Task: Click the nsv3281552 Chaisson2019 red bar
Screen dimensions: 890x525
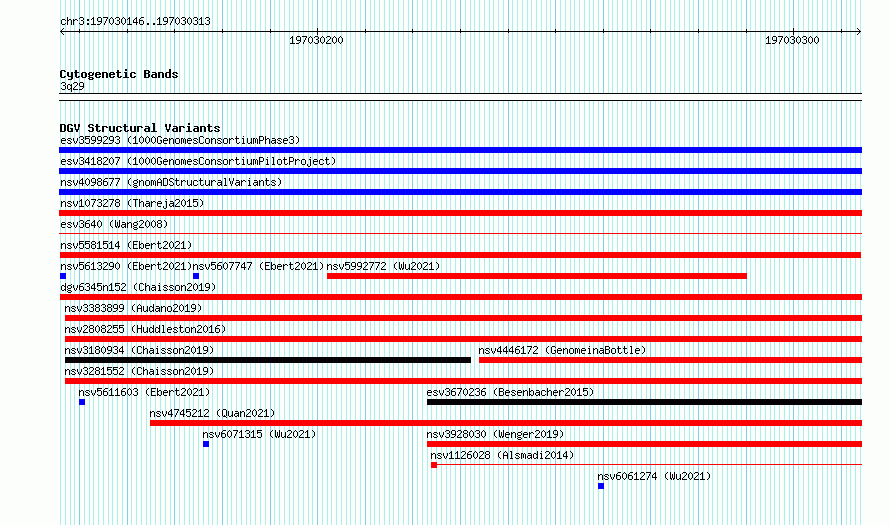Action: coord(463,381)
